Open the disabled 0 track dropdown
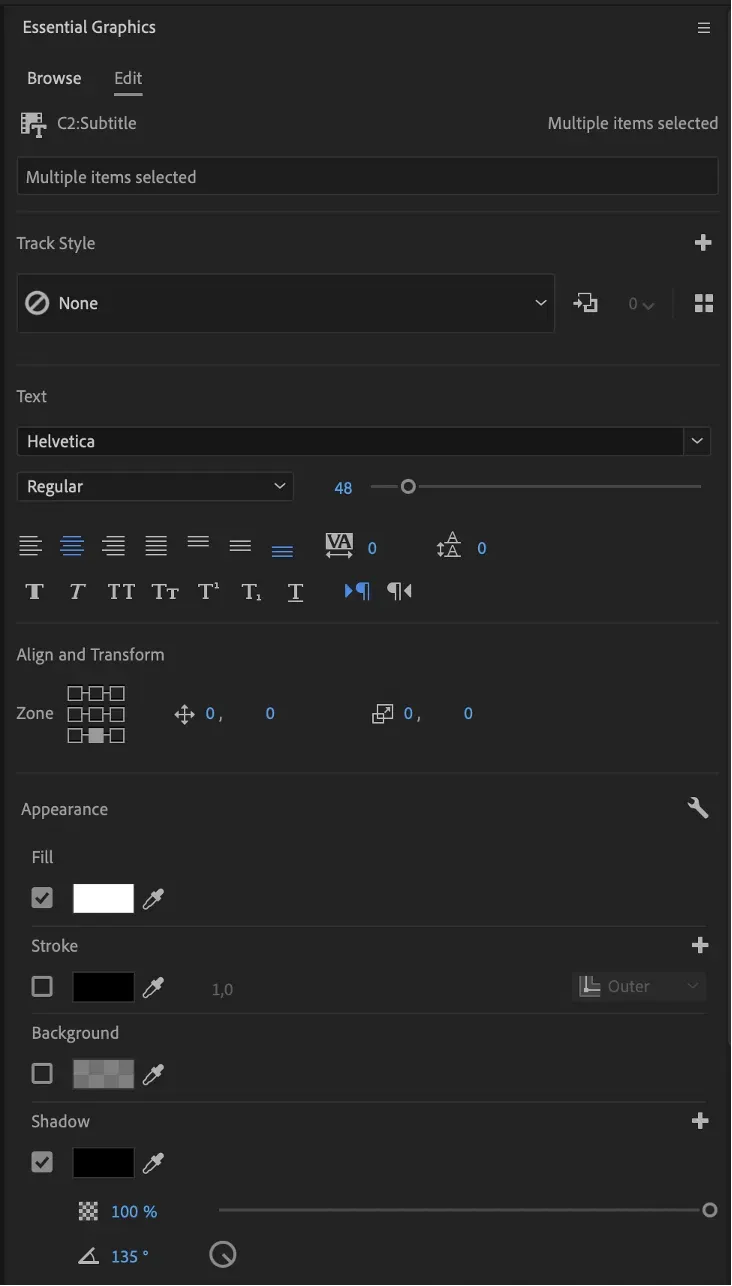The height and width of the screenshot is (1286, 732). click(x=641, y=304)
